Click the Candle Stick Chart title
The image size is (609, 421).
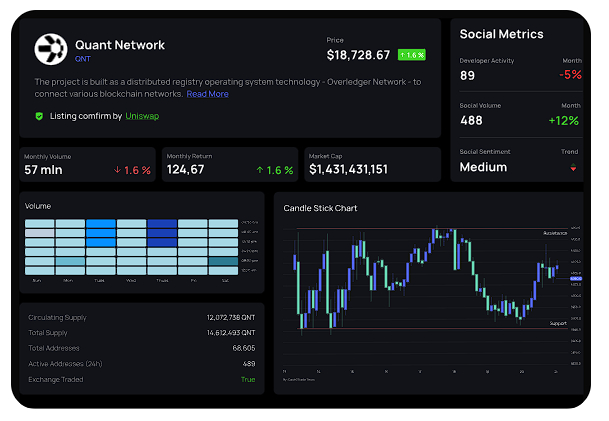pyautogui.click(x=320, y=208)
